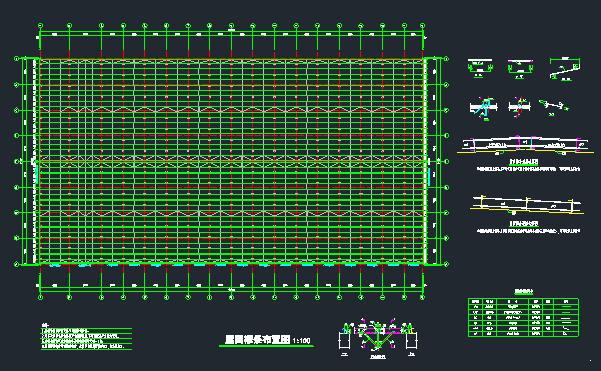Click the materials table title text

click(523, 291)
